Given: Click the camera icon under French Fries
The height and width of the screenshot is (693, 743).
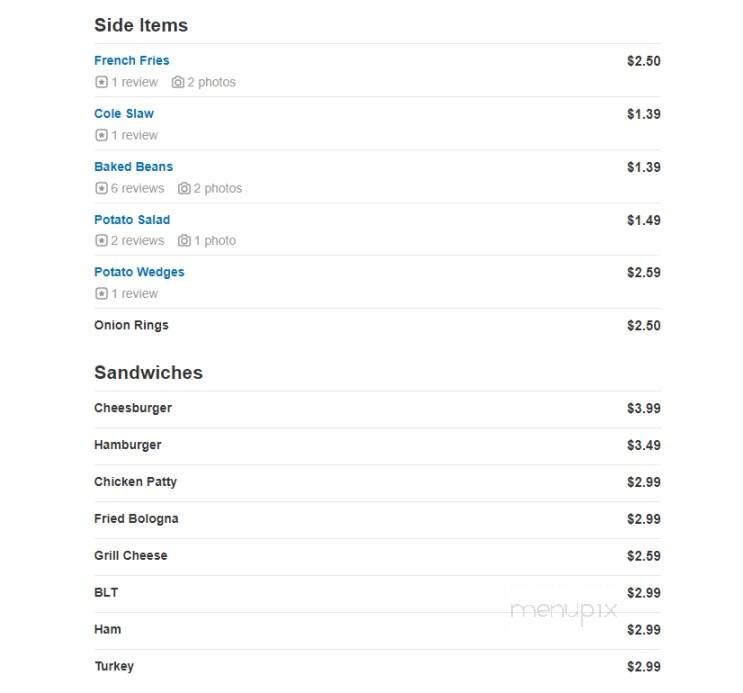Looking at the screenshot, I should [178, 82].
